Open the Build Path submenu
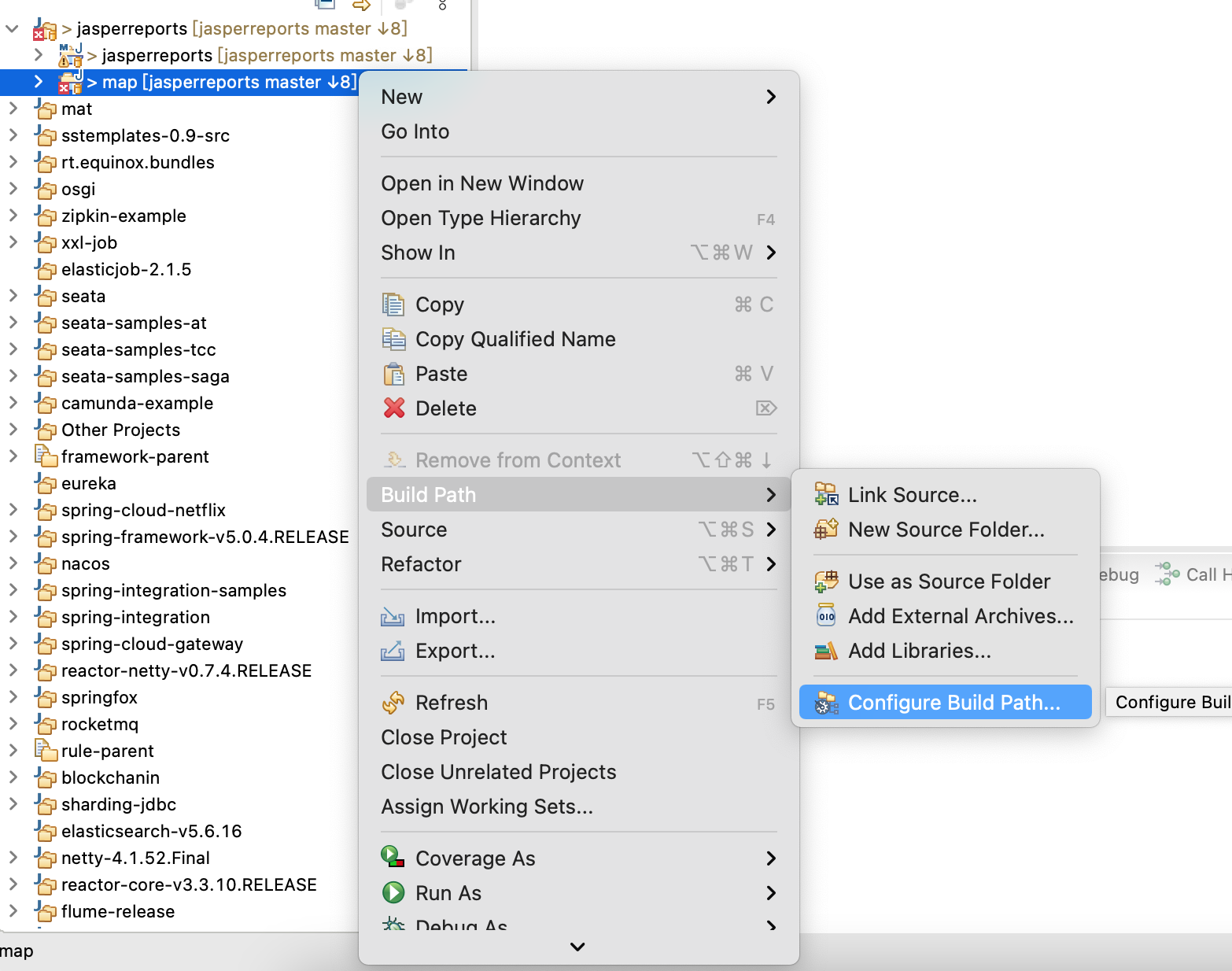The width and height of the screenshot is (1232, 971). [x=579, y=495]
